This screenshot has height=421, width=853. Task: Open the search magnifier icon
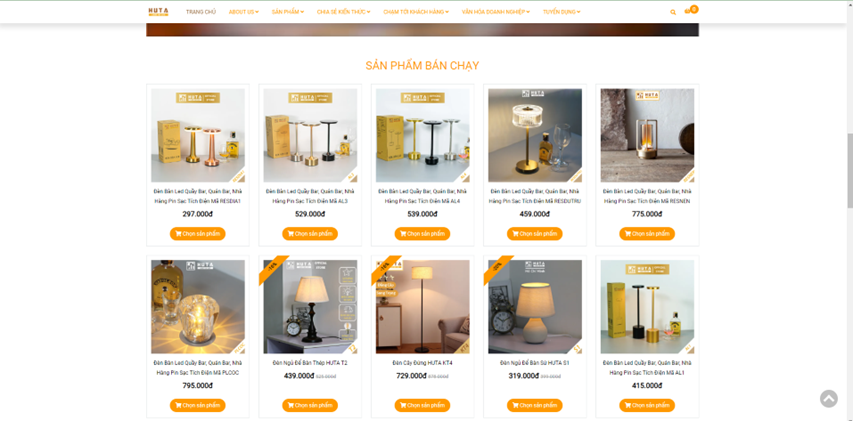coord(673,12)
